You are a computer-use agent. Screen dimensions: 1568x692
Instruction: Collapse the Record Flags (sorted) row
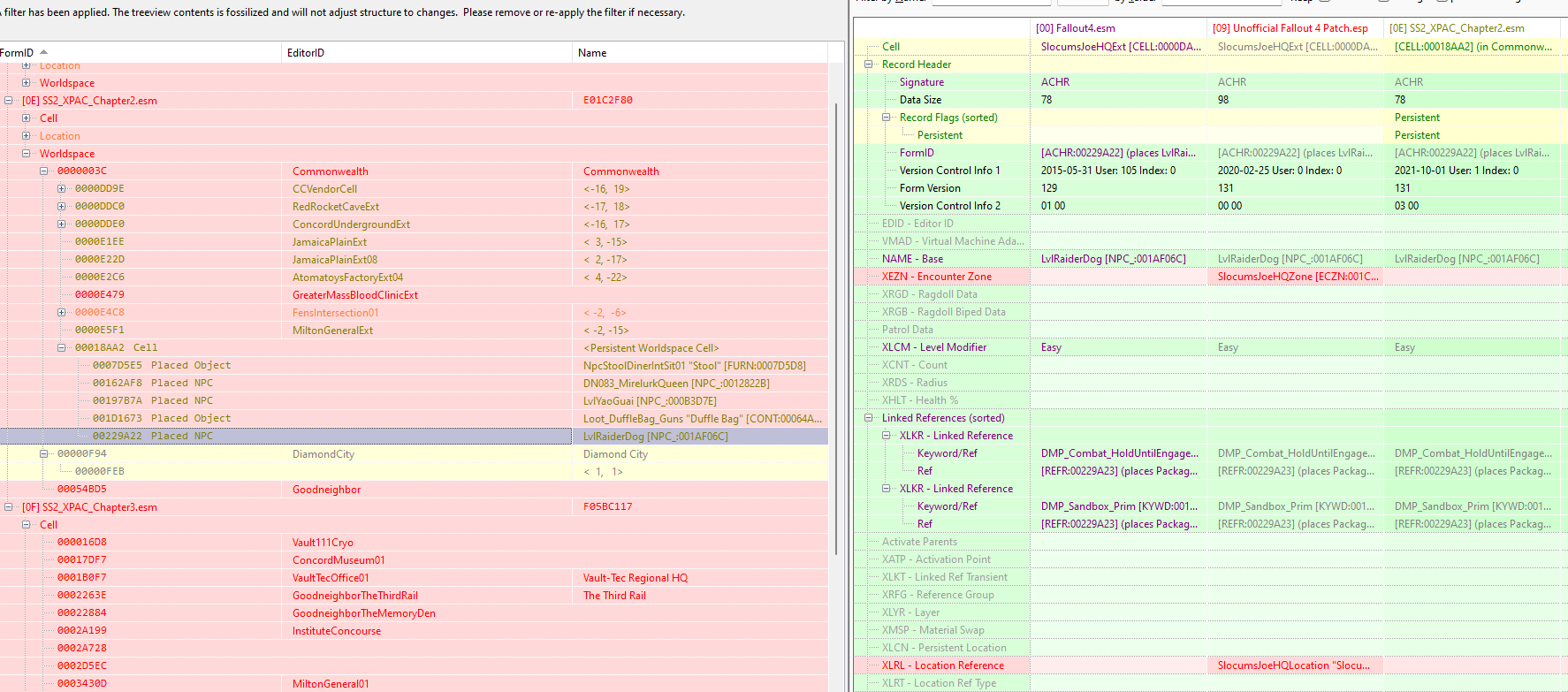pos(886,118)
